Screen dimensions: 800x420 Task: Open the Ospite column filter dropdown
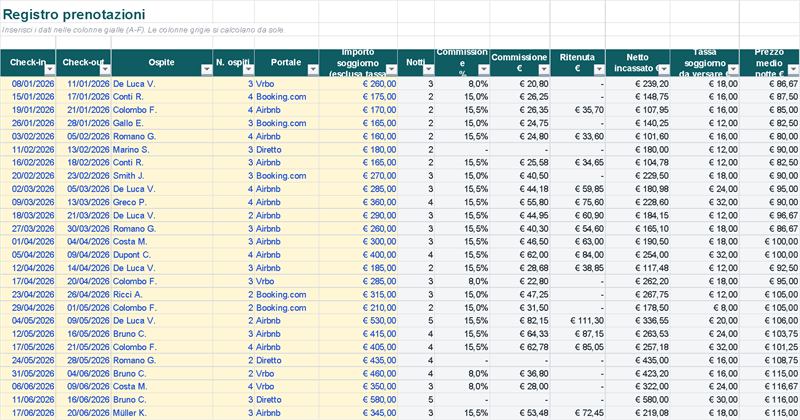(x=207, y=69)
